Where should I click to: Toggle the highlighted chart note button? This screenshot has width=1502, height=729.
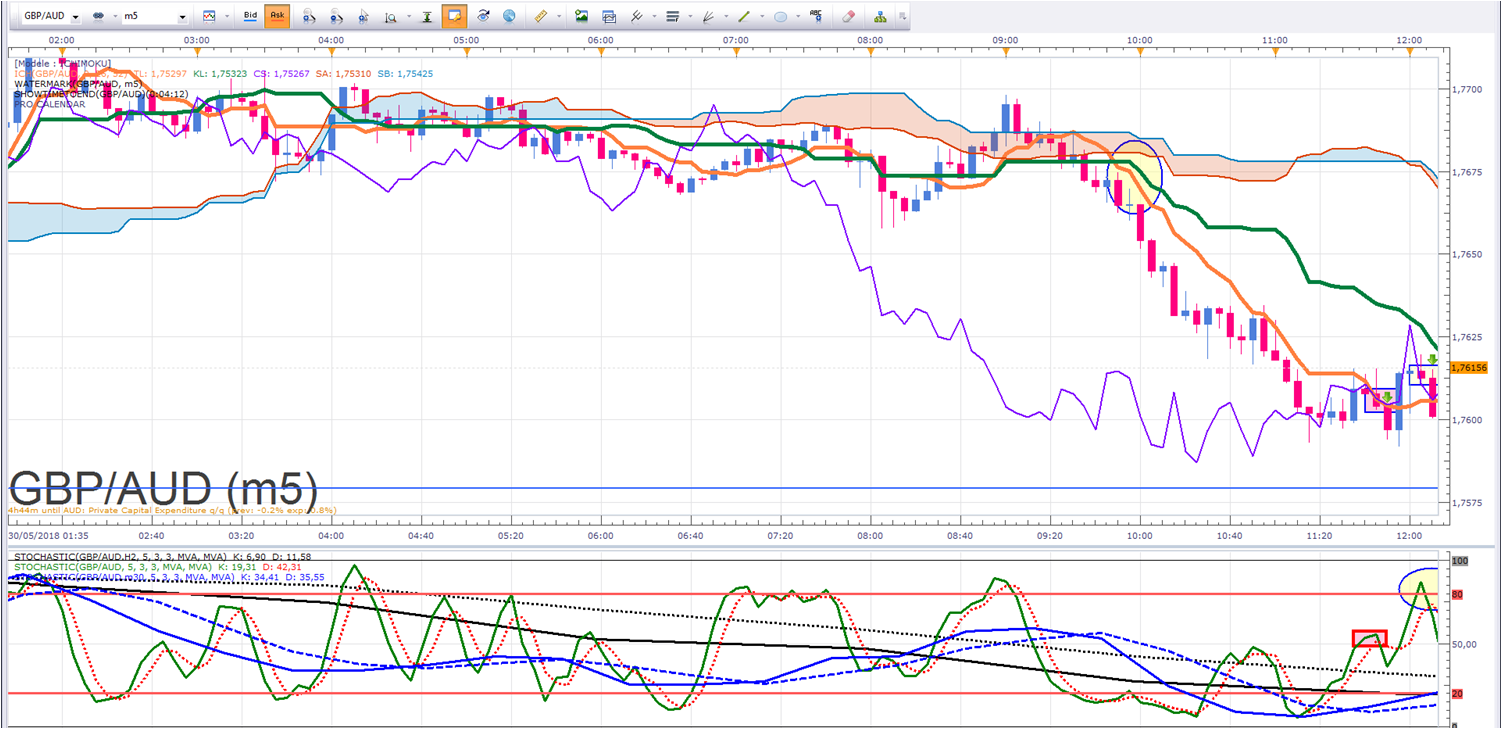click(x=454, y=17)
